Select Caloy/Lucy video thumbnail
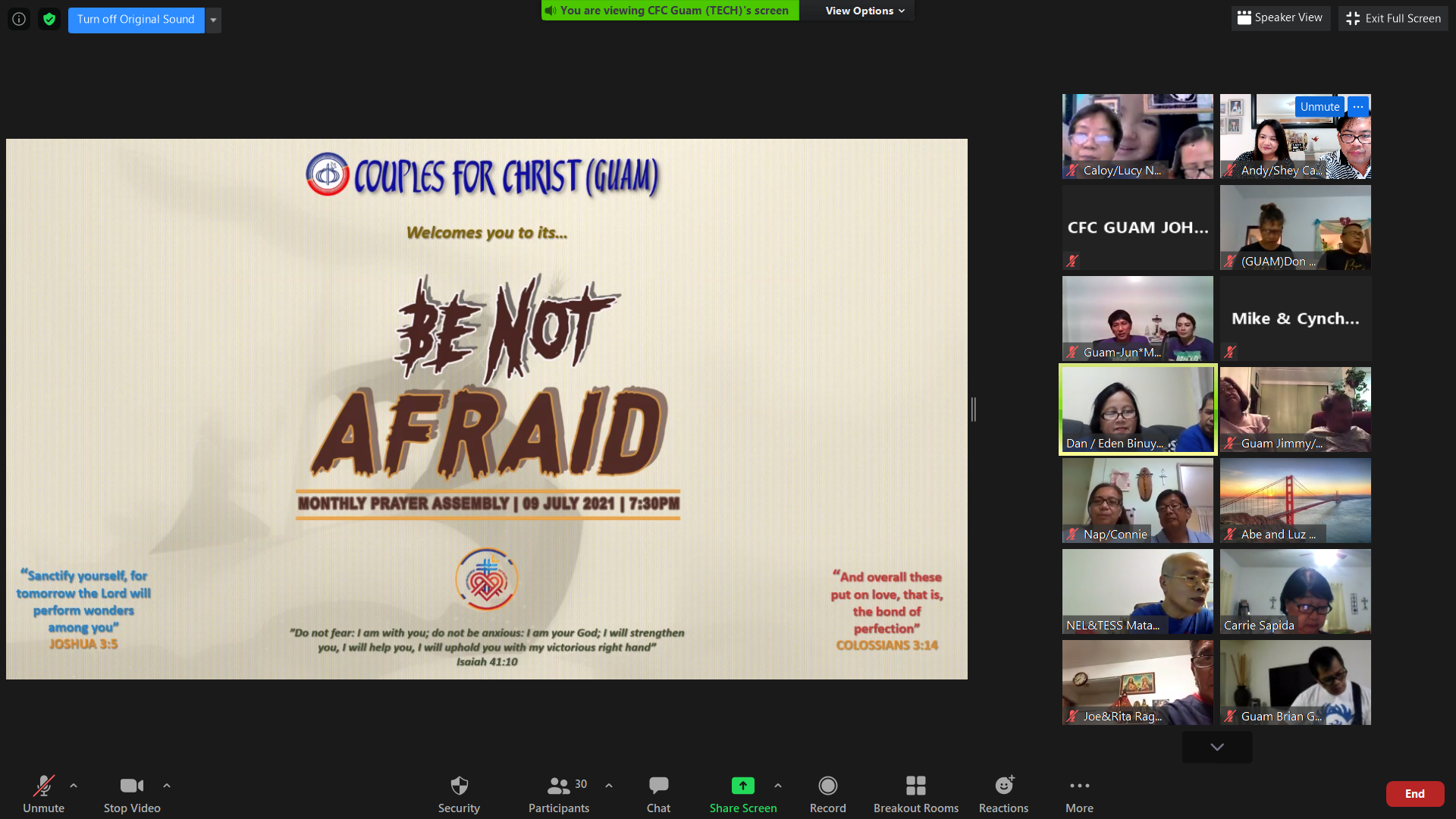1456x819 pixels. coord(1137,136)
